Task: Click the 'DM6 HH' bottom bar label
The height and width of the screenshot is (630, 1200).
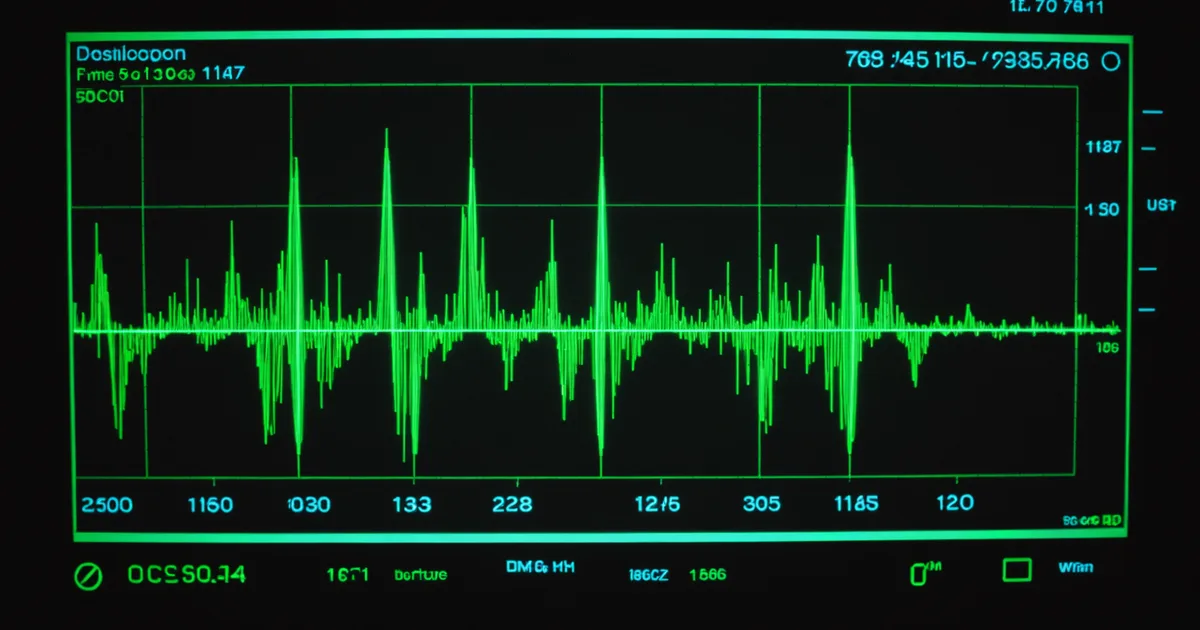Action: (540, 567)
